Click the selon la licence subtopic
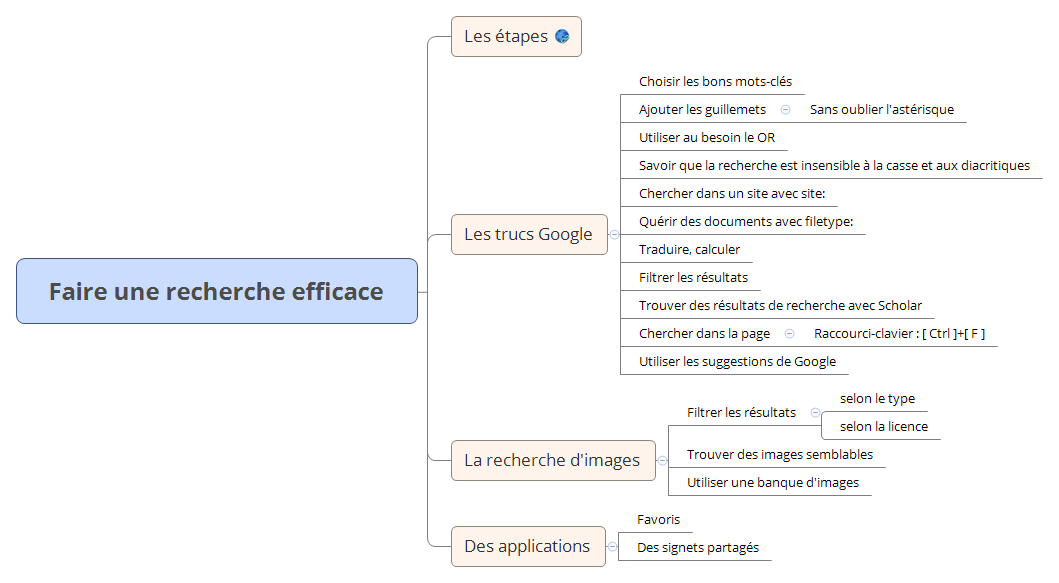 click(x=883, y=427)
